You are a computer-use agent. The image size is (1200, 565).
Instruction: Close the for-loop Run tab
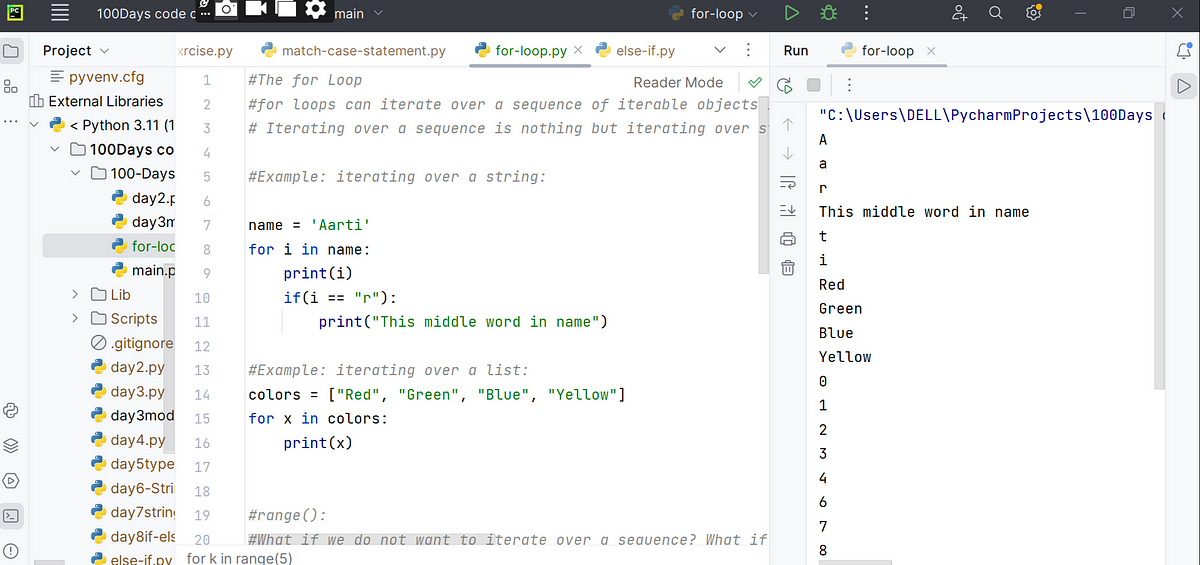click(931, 50)
